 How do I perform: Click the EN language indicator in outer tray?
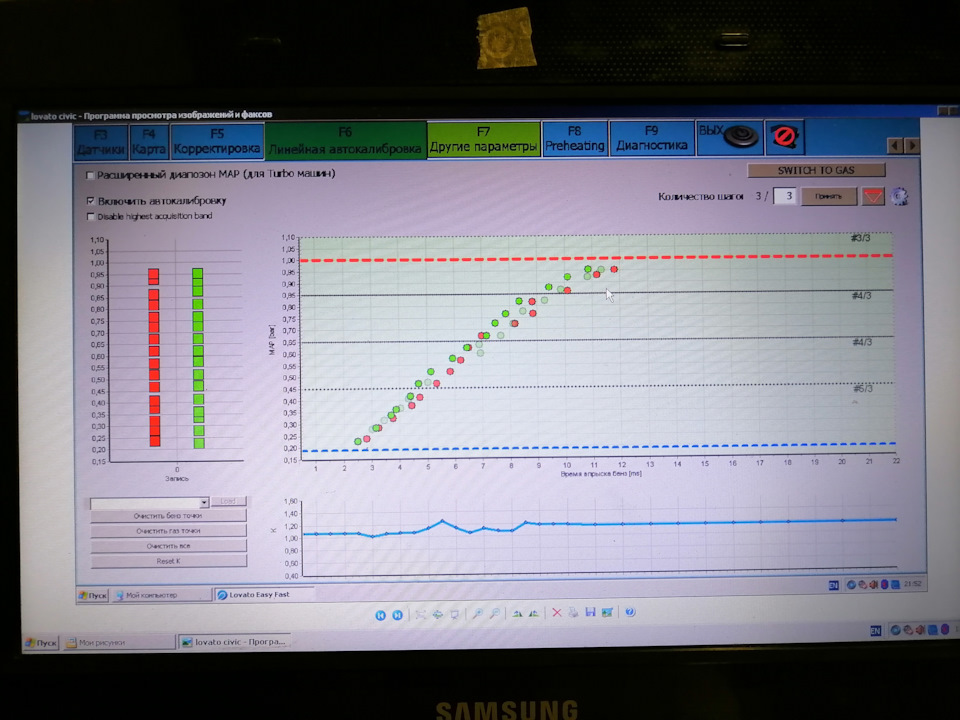[x=876, y=631]
